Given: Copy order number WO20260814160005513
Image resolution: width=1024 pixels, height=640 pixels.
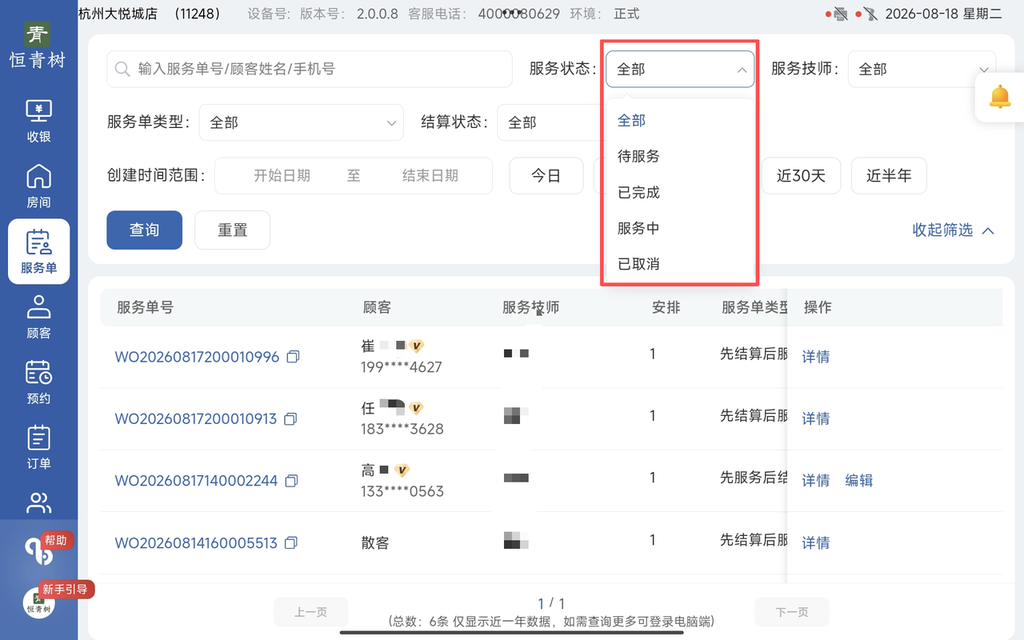Looking at the screenshot, I should pyautogui.click(x=291, y=543).
